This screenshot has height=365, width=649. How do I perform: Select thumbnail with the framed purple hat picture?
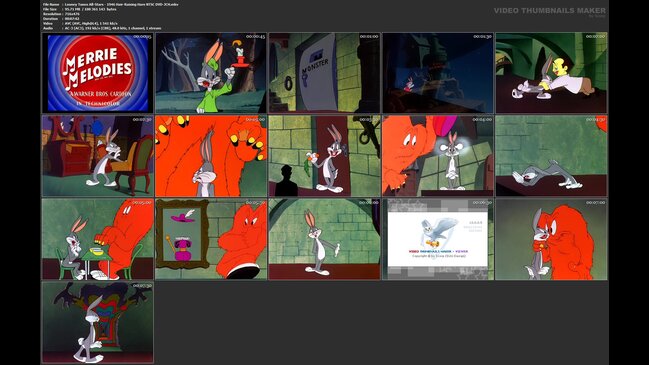[x=211, y=239]
